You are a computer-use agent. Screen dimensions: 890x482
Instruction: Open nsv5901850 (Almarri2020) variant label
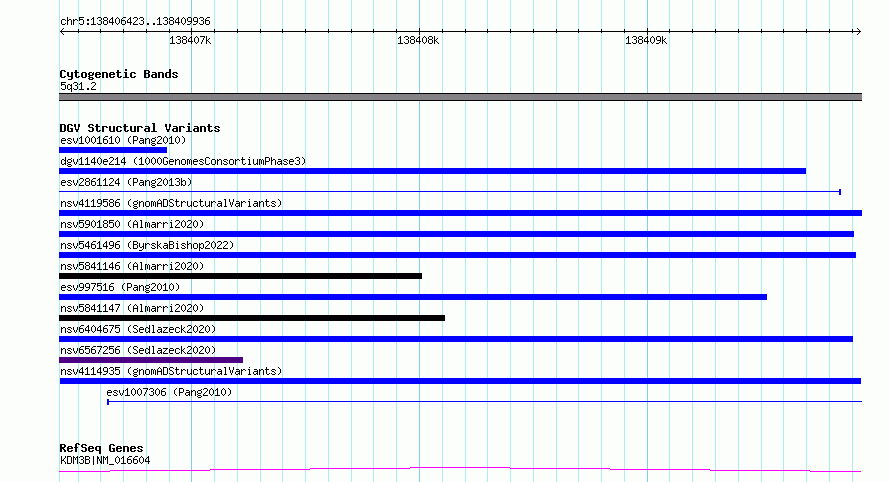(x=132, y=224)
